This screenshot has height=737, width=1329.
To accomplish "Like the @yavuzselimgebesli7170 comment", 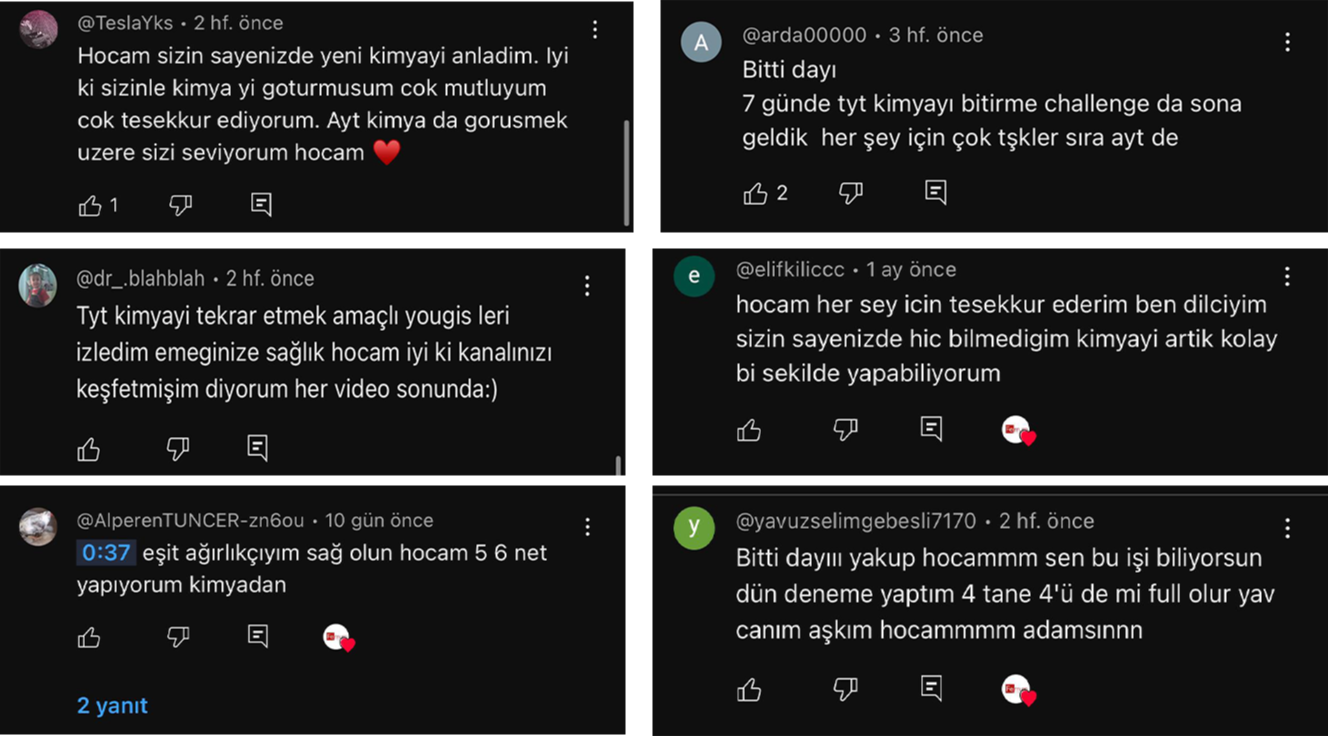I will [749, 689].
